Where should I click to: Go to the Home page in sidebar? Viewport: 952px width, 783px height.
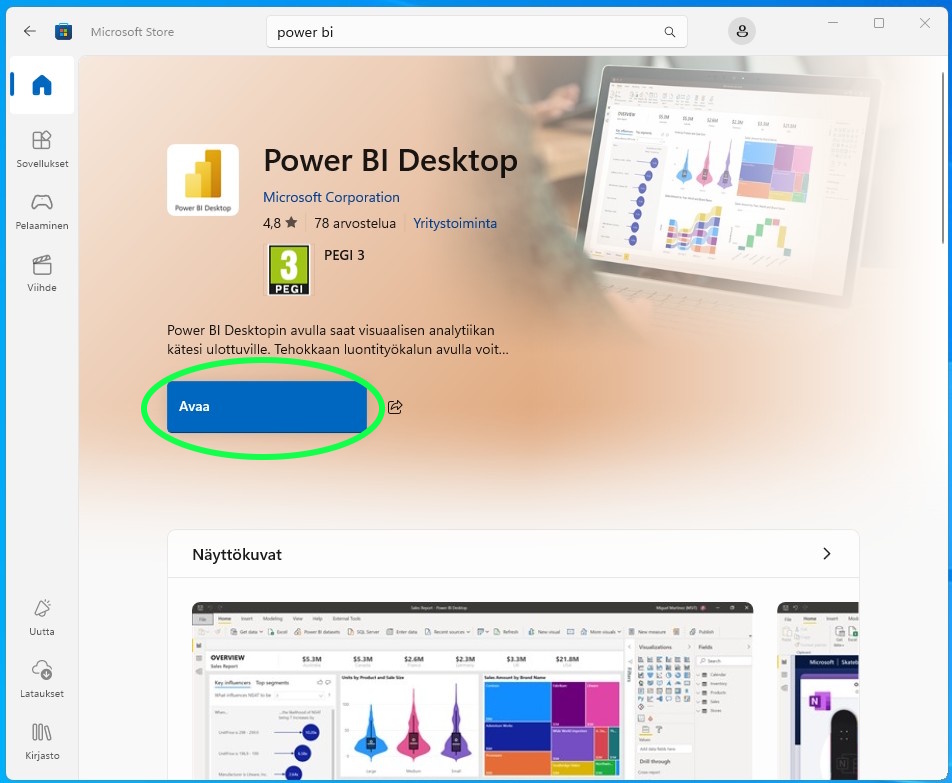(x=42, y=85)
